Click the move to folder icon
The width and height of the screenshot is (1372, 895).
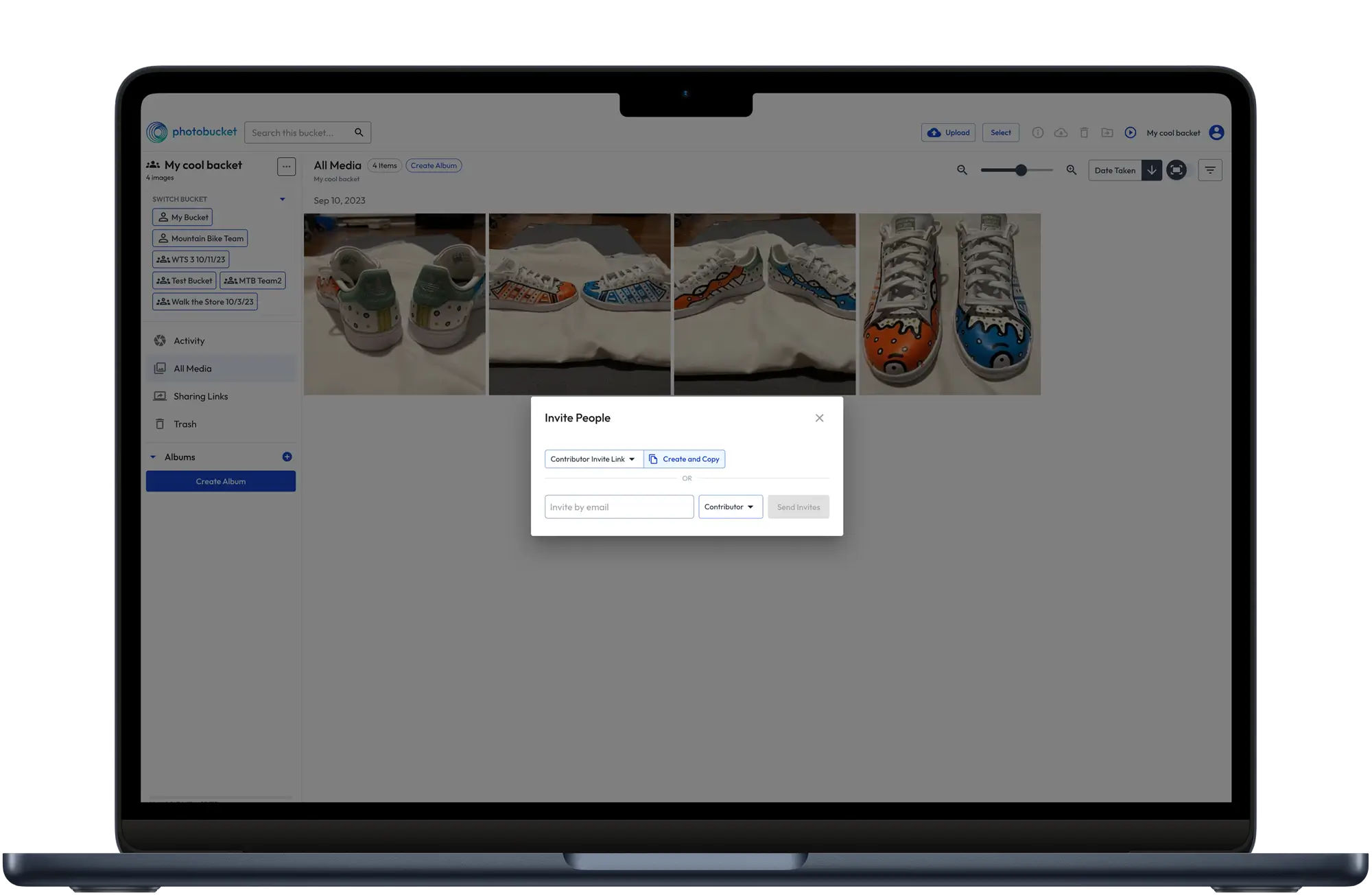click(1107, 132)
